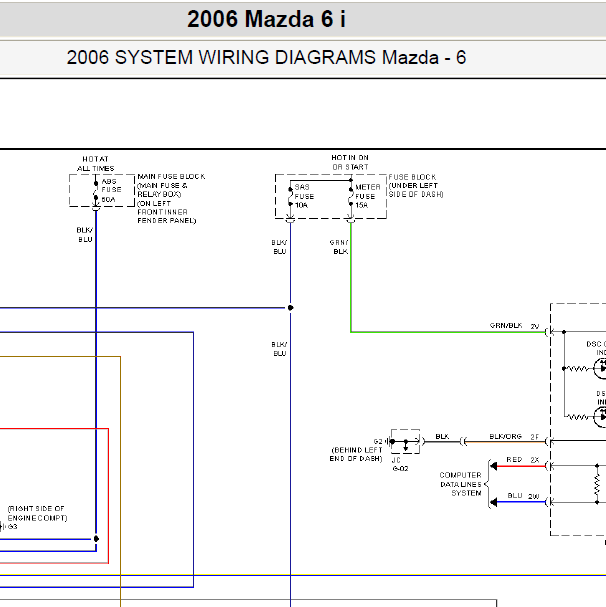Click the 'G3' ground label
The height and width of the screenshot is (607, 606).
click(12, 526)
